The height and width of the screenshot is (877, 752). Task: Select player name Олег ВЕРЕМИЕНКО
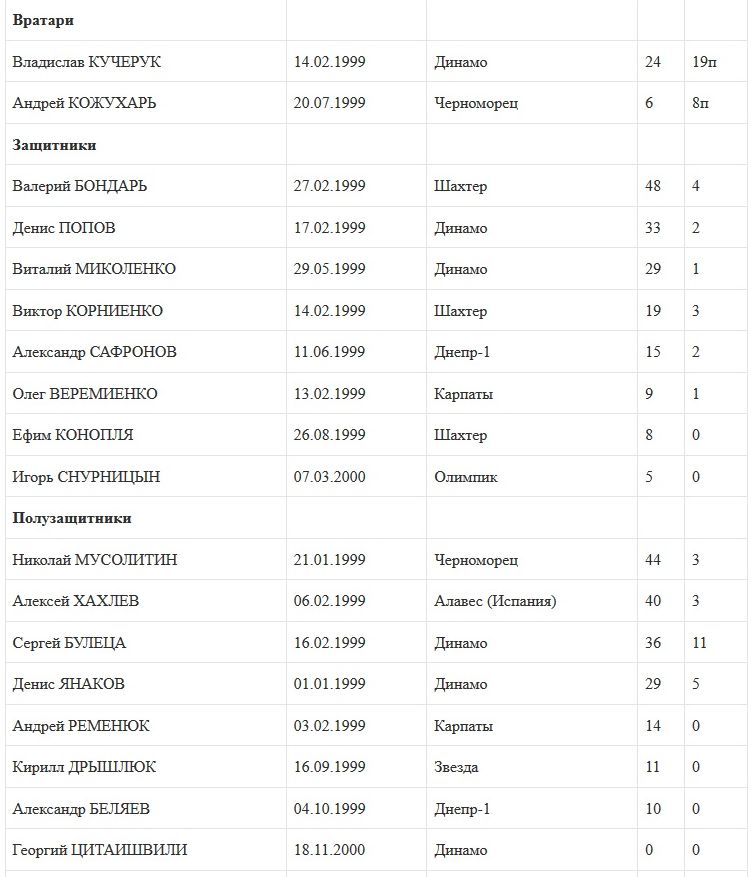pyautogui.click(x=85, y=394)
